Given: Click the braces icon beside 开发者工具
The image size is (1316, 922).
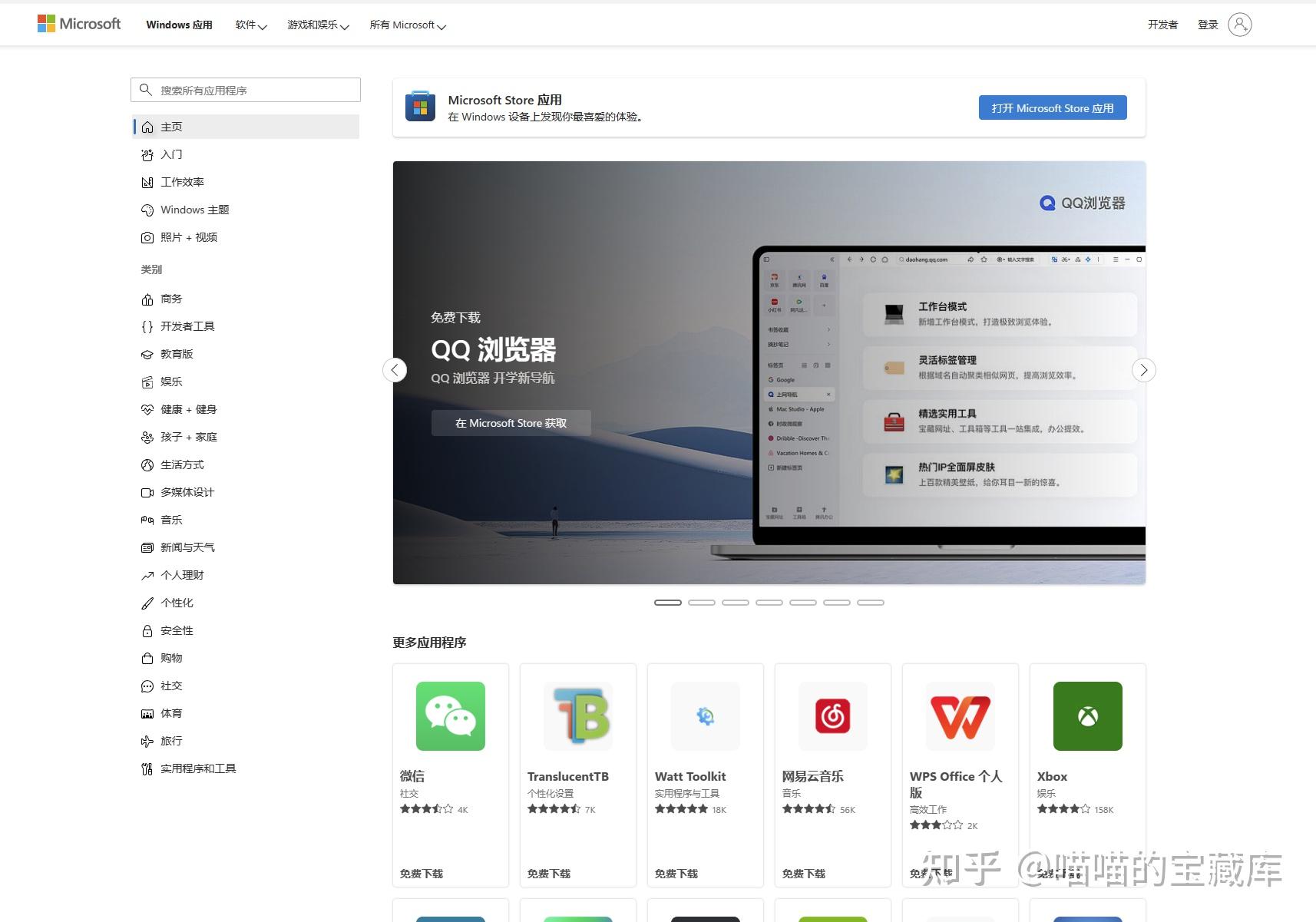Looking at the screenshot, I should 147,326.
